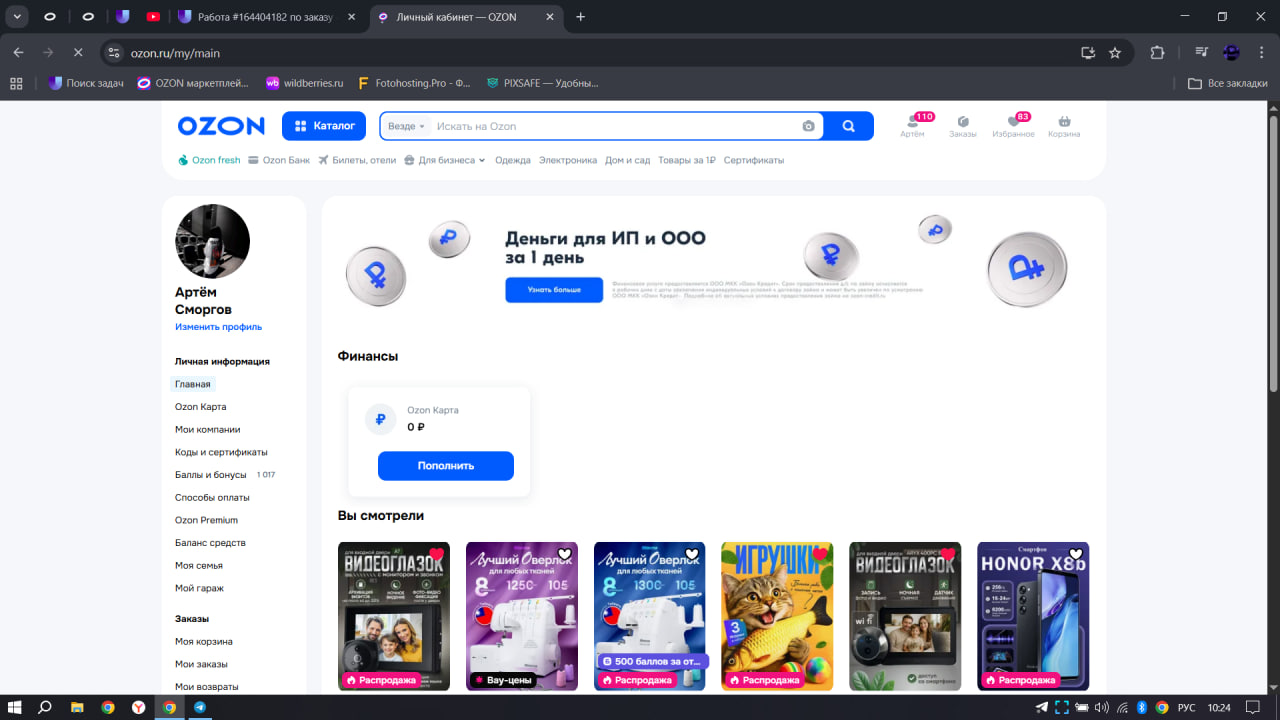This screenshot has width=1280, height=720.
Task: Toggle favorite heart on Видеоглазок с монитором card
Action: point(436,554)
